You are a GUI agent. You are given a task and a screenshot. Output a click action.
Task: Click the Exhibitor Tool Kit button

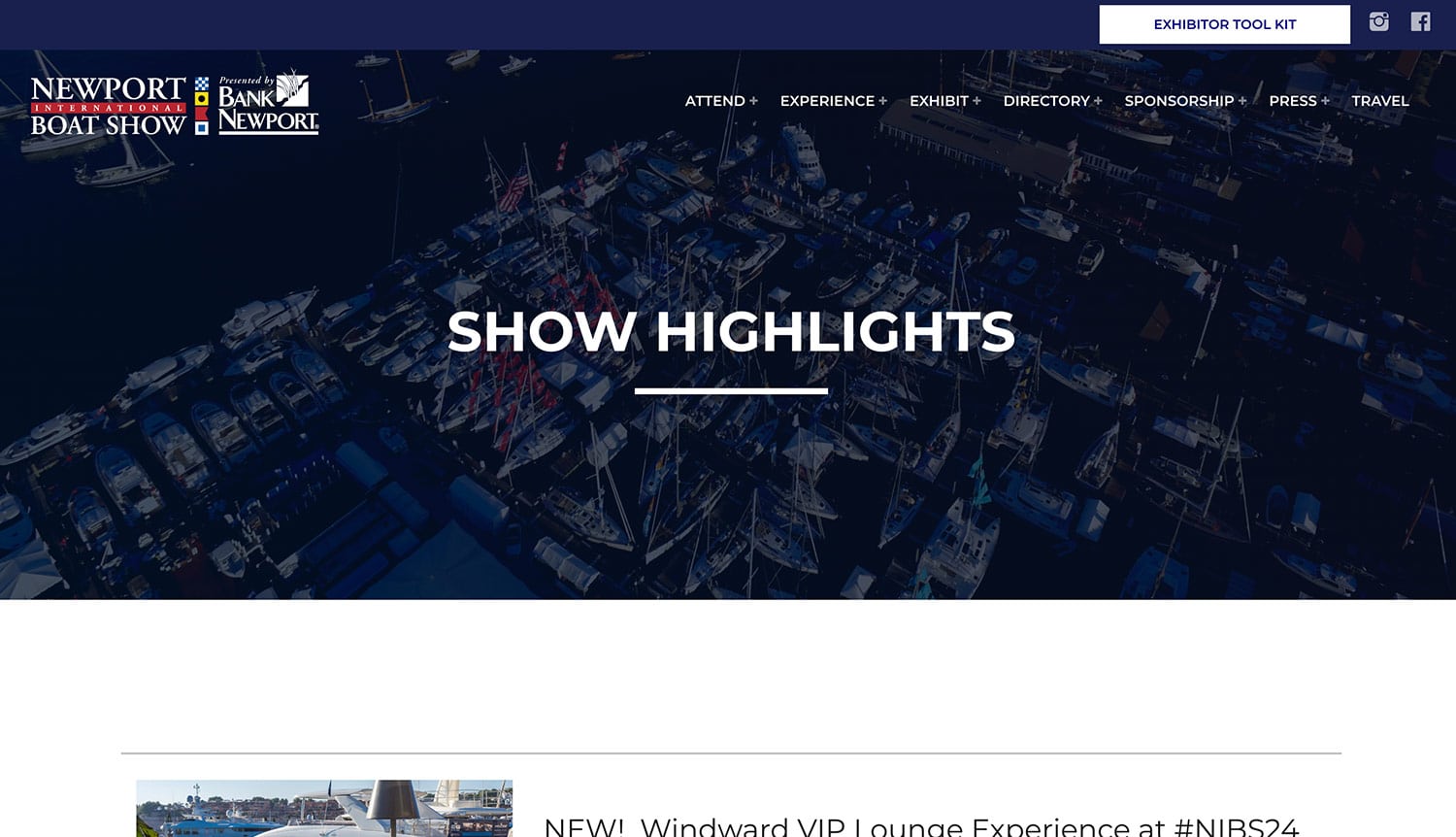(1224, 24)
